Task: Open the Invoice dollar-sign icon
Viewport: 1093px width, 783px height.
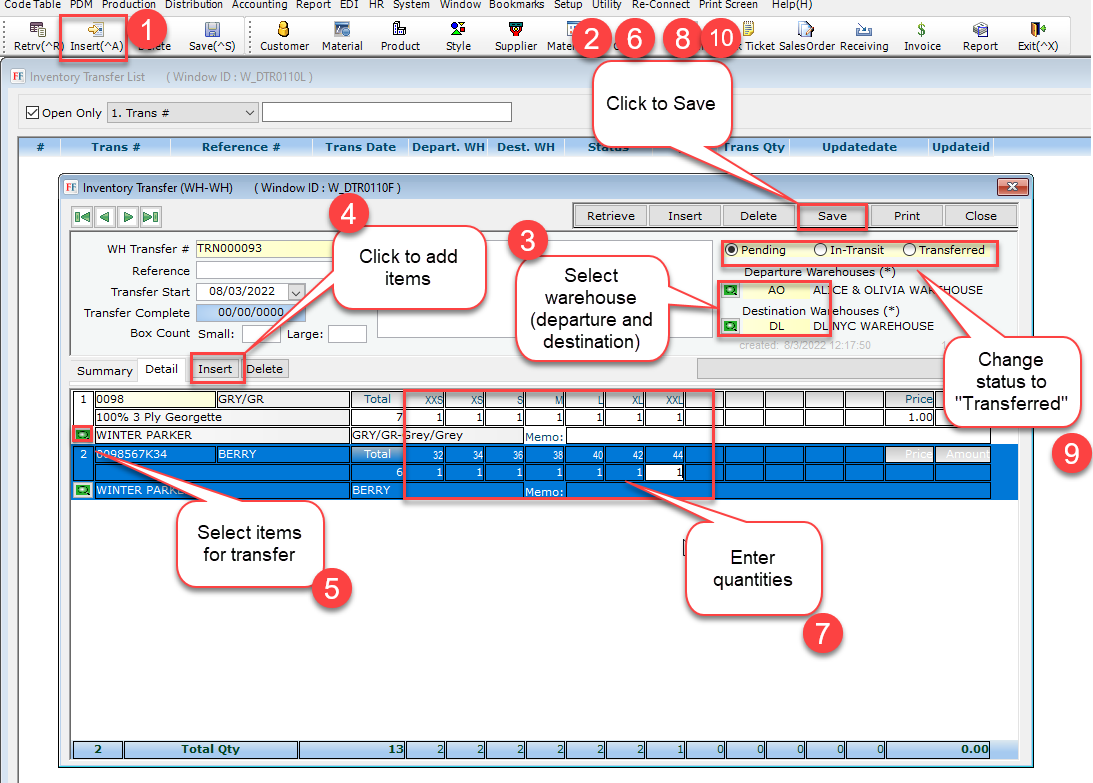Action: [922, 32]
